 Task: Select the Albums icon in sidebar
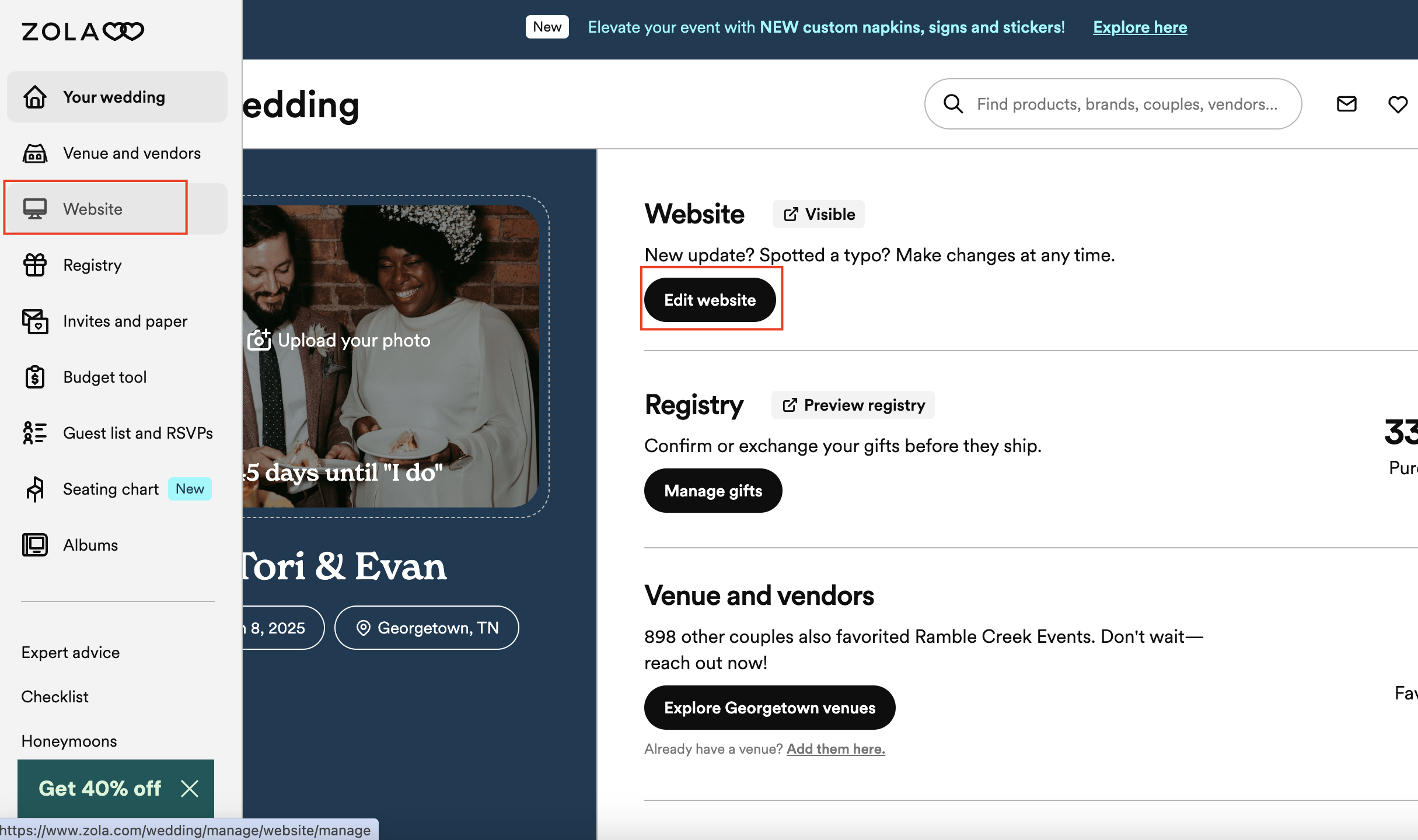tap(34, 544)
